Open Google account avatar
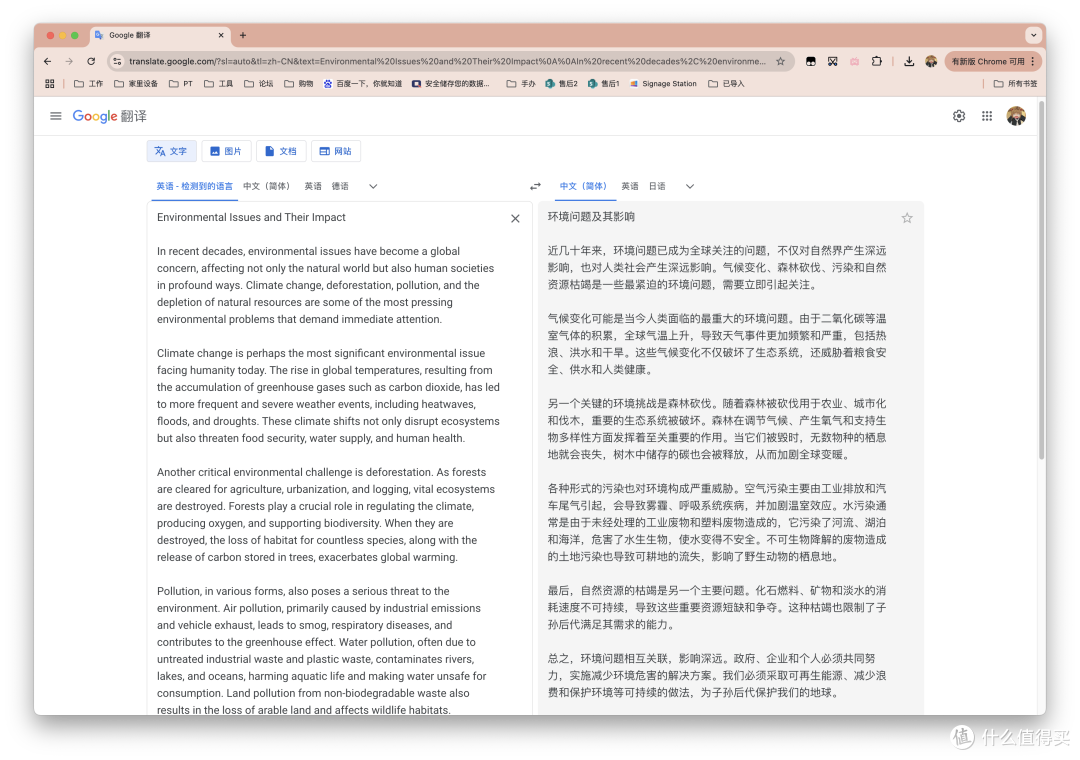The image size is (1080, 760). [1016, 116]
